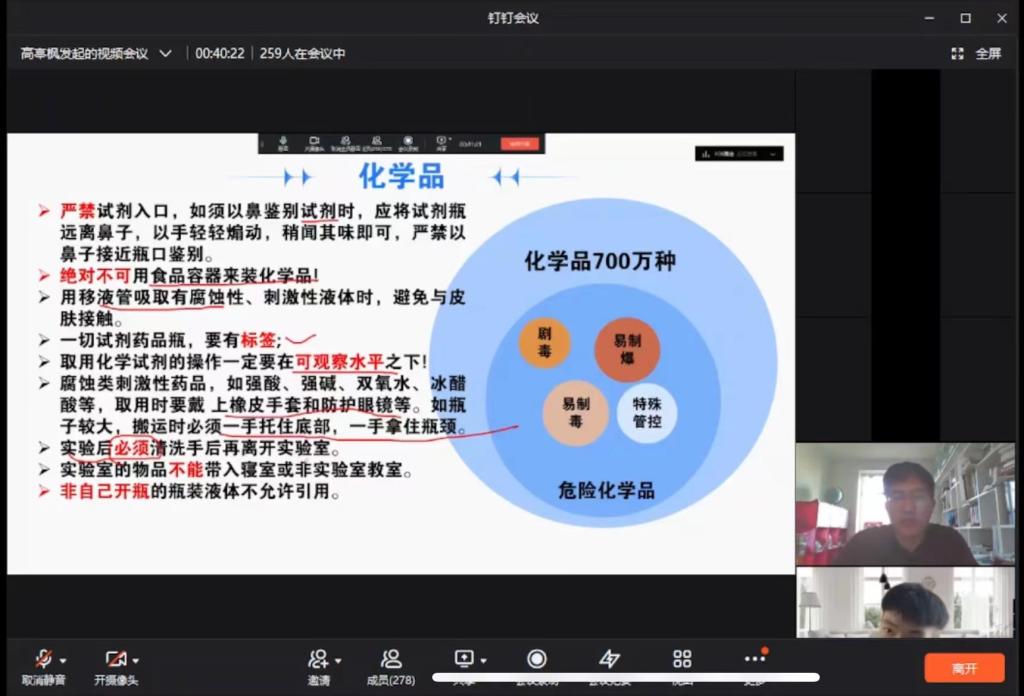Click the red button in the shared screen's toolbar
The height and width of the screenshot is (696, 1024).
pyautogui.click(x=519, y=144)
